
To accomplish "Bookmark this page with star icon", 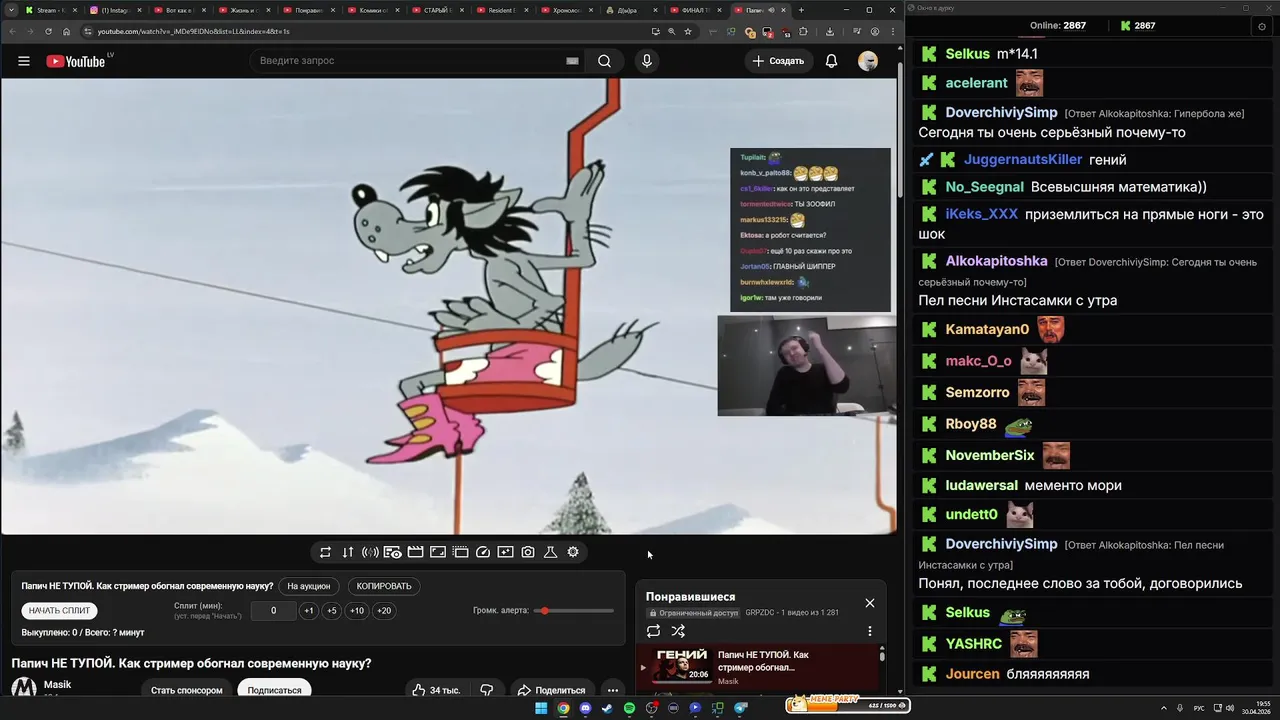I will [688, 31].
